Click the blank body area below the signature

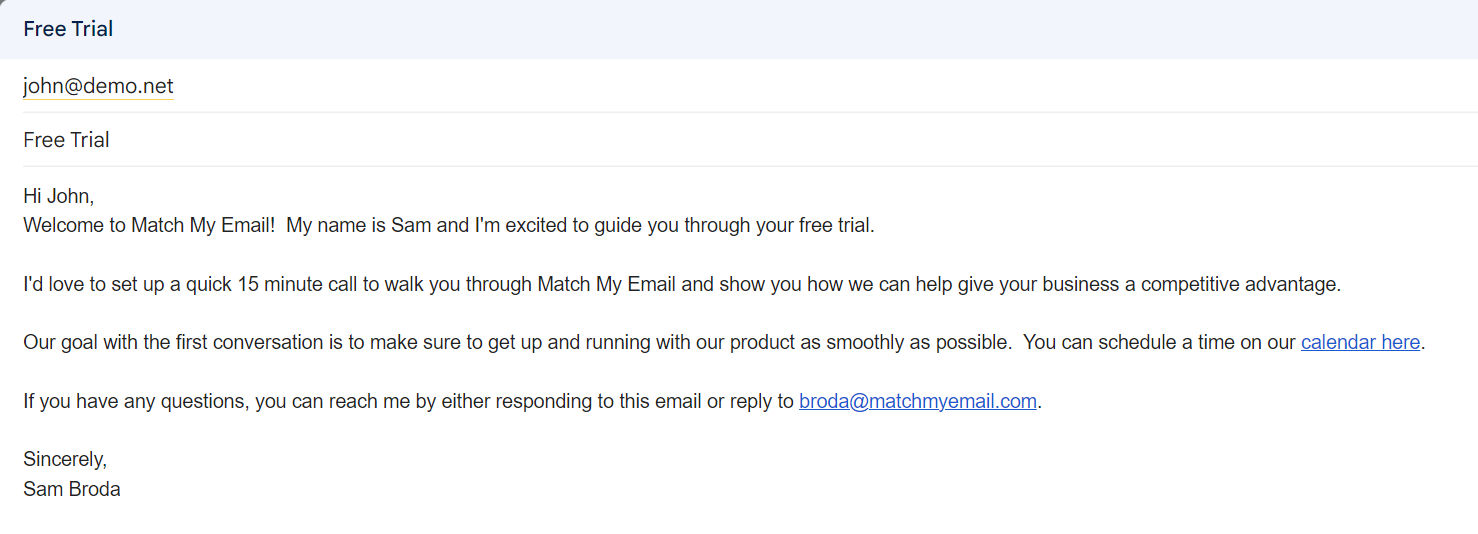pyautogui.click(x=700, y=518)
